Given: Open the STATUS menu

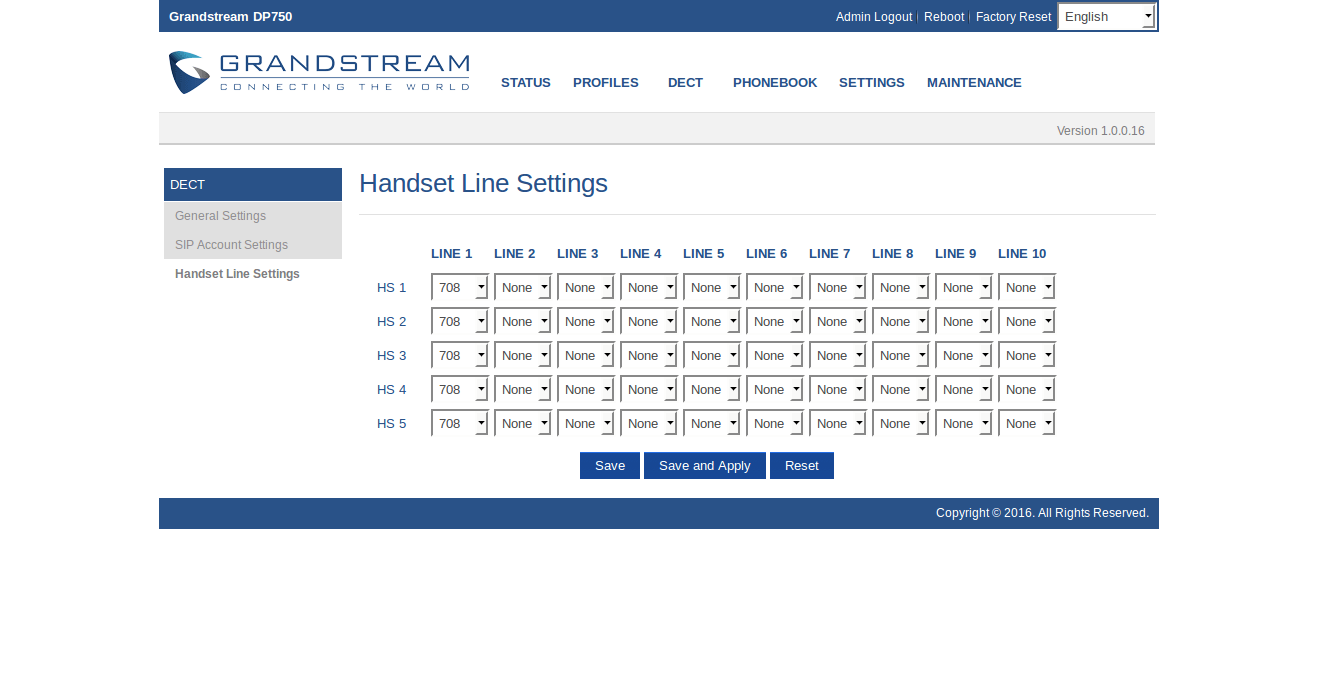Looking at the screenshot, I should coord(525,83).
